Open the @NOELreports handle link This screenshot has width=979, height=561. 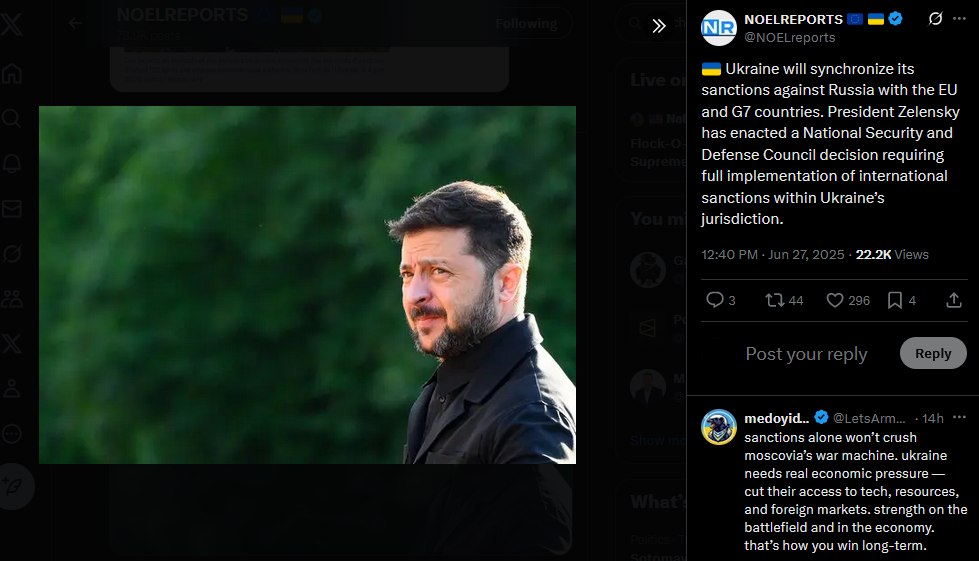point(789,37)
